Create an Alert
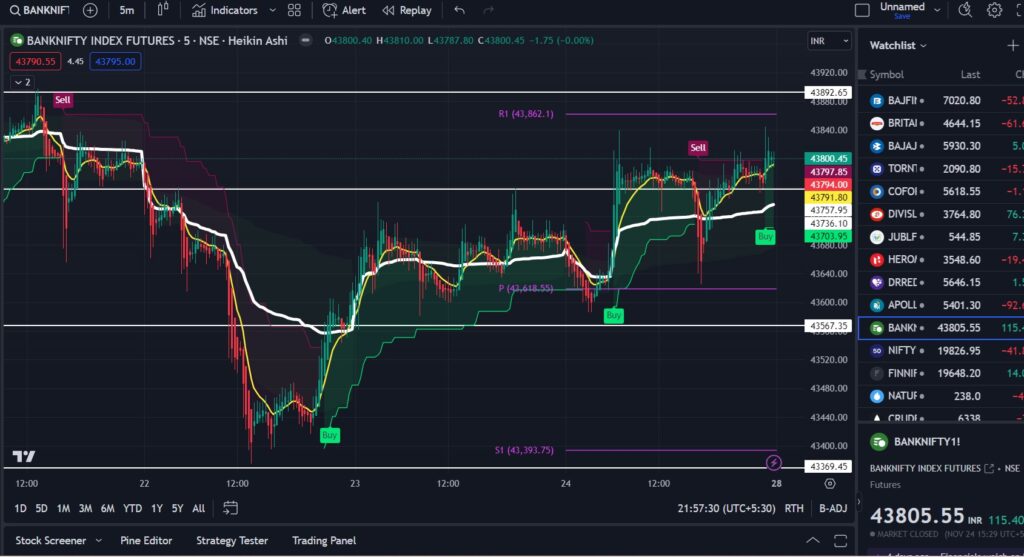1024x557 pixels. click(x=344, y=10)
